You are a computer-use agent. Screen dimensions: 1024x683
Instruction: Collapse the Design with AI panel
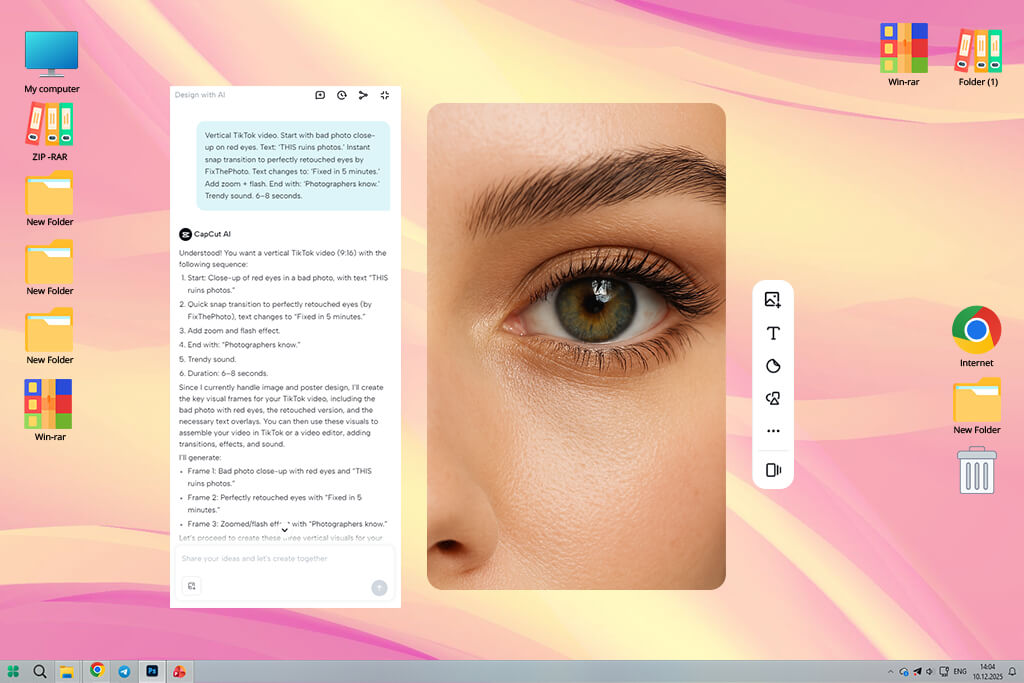[385, 95]
